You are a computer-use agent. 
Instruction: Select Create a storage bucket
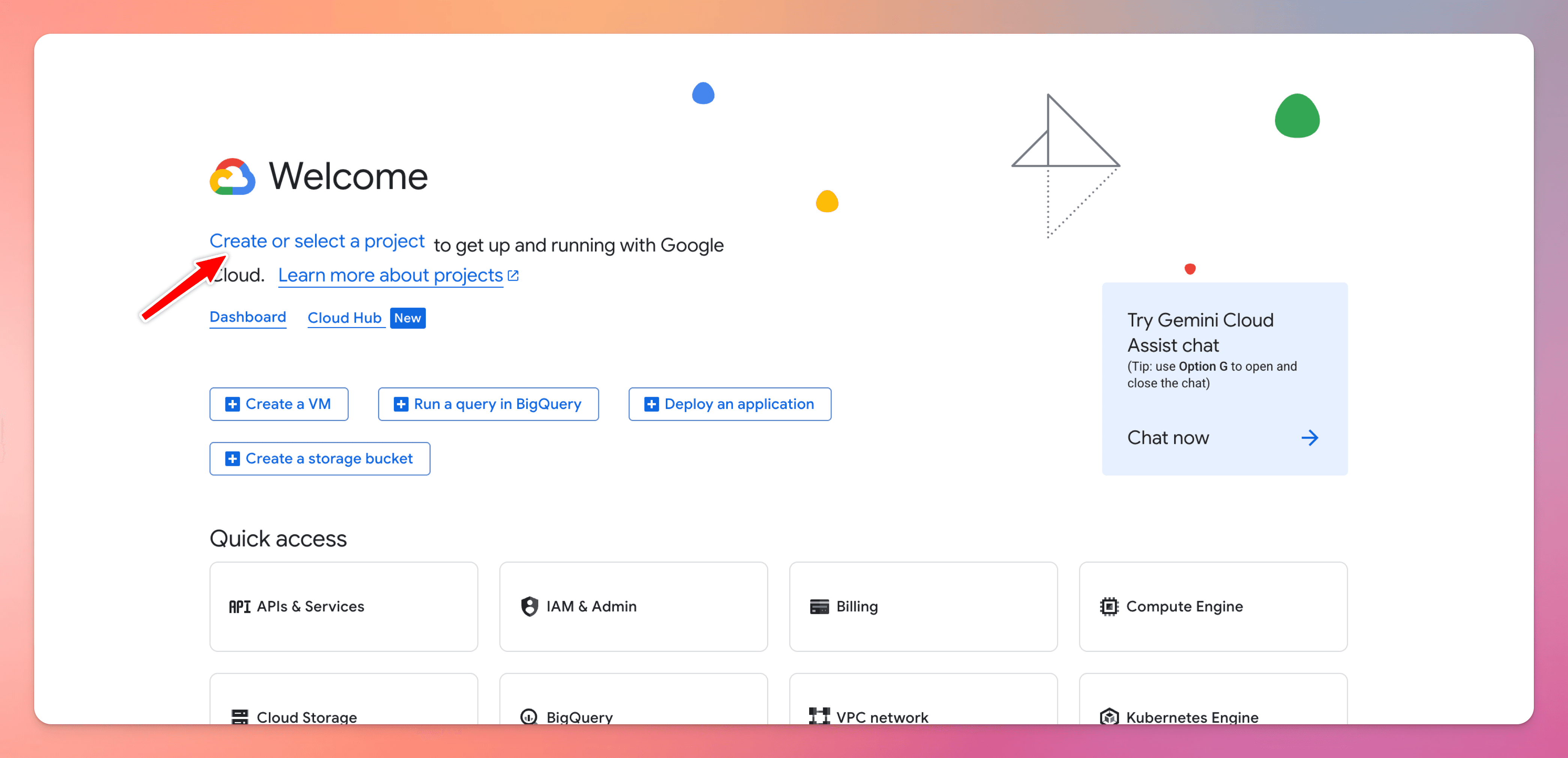tap(320, 459)
